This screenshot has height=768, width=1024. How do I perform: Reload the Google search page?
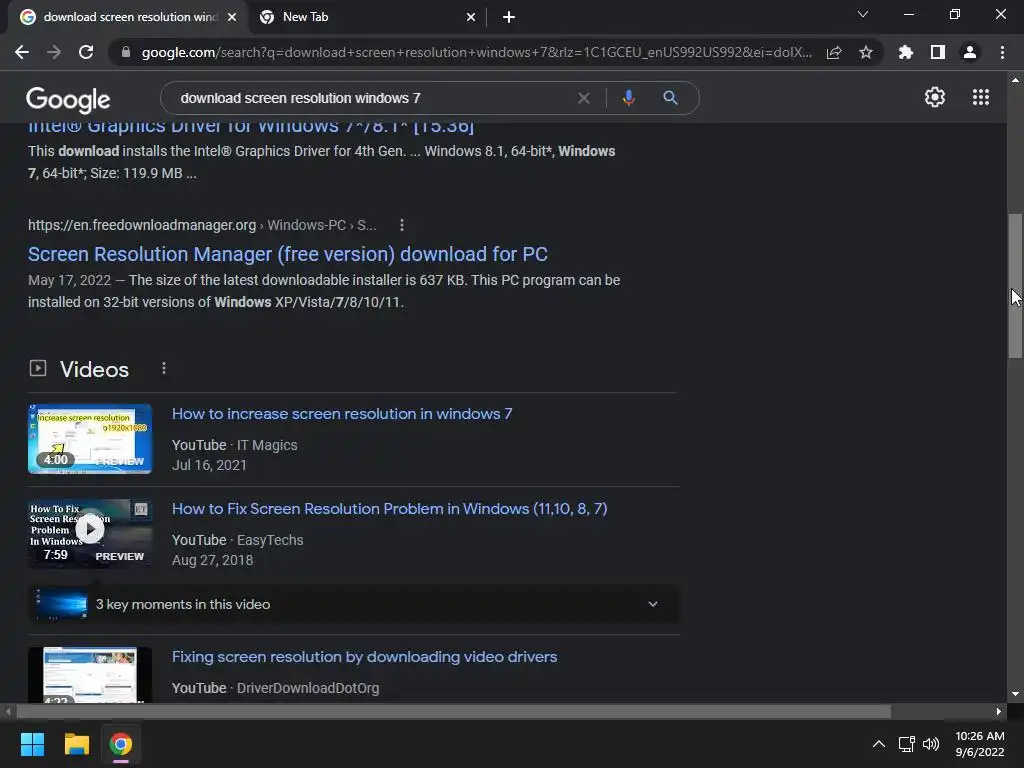pyautogui.click(x=86, y=52)
